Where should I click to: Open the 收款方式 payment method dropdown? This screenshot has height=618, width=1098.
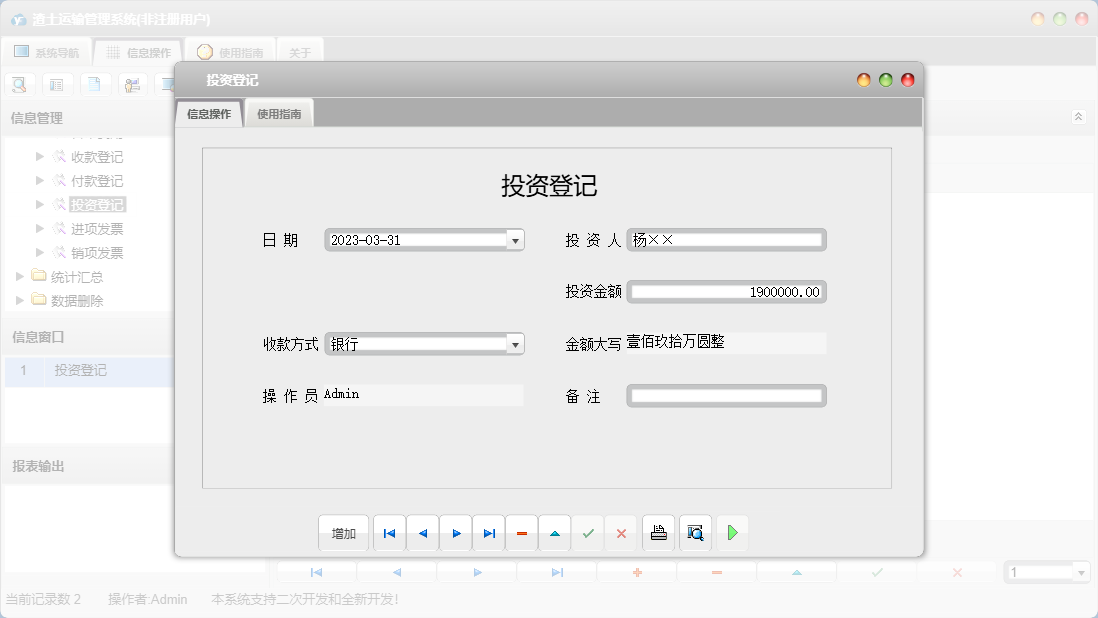tap(514, 343)
